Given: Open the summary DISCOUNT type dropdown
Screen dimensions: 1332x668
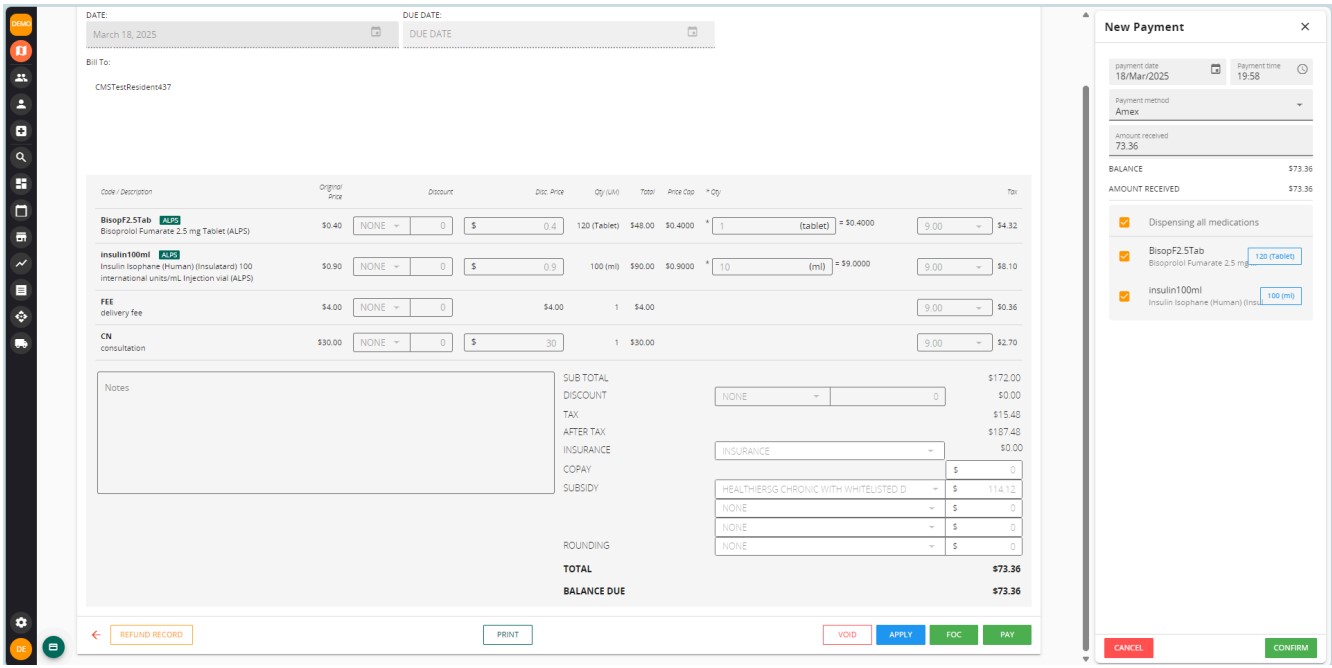Looking at the screenshot, I should (x=772, y=396).
